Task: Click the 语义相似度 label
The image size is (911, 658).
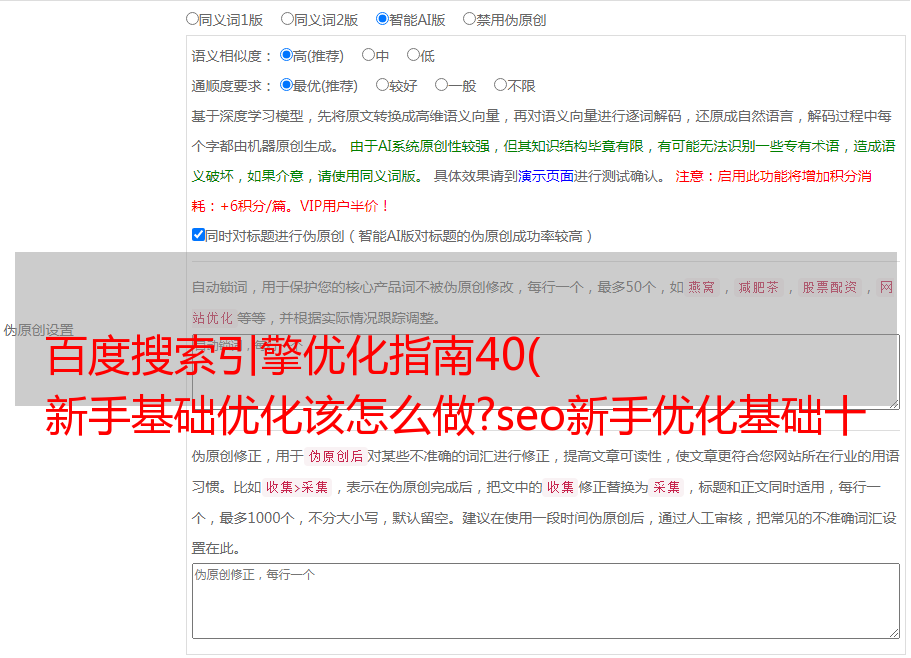Action: (231, 56)
